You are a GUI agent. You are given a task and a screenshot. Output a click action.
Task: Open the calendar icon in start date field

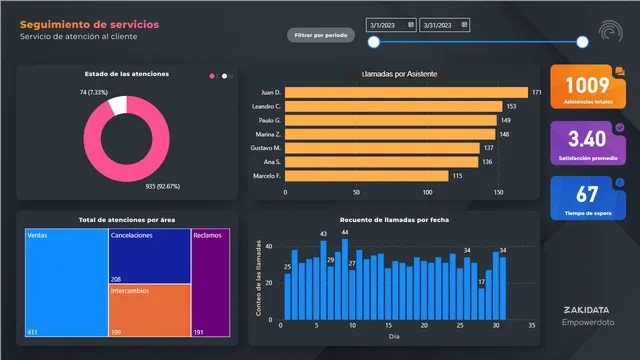point(411,25)
